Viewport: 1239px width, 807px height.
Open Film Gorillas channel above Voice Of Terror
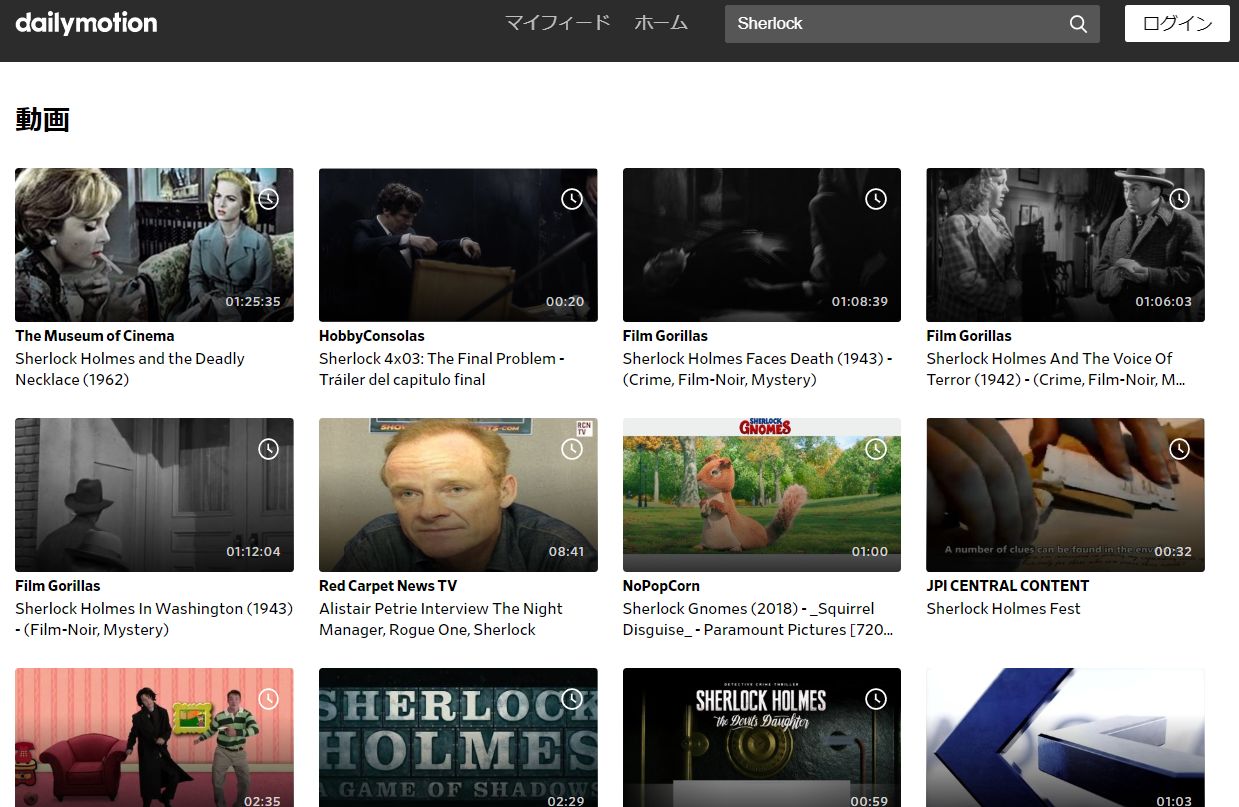click(x=969, y=336)
